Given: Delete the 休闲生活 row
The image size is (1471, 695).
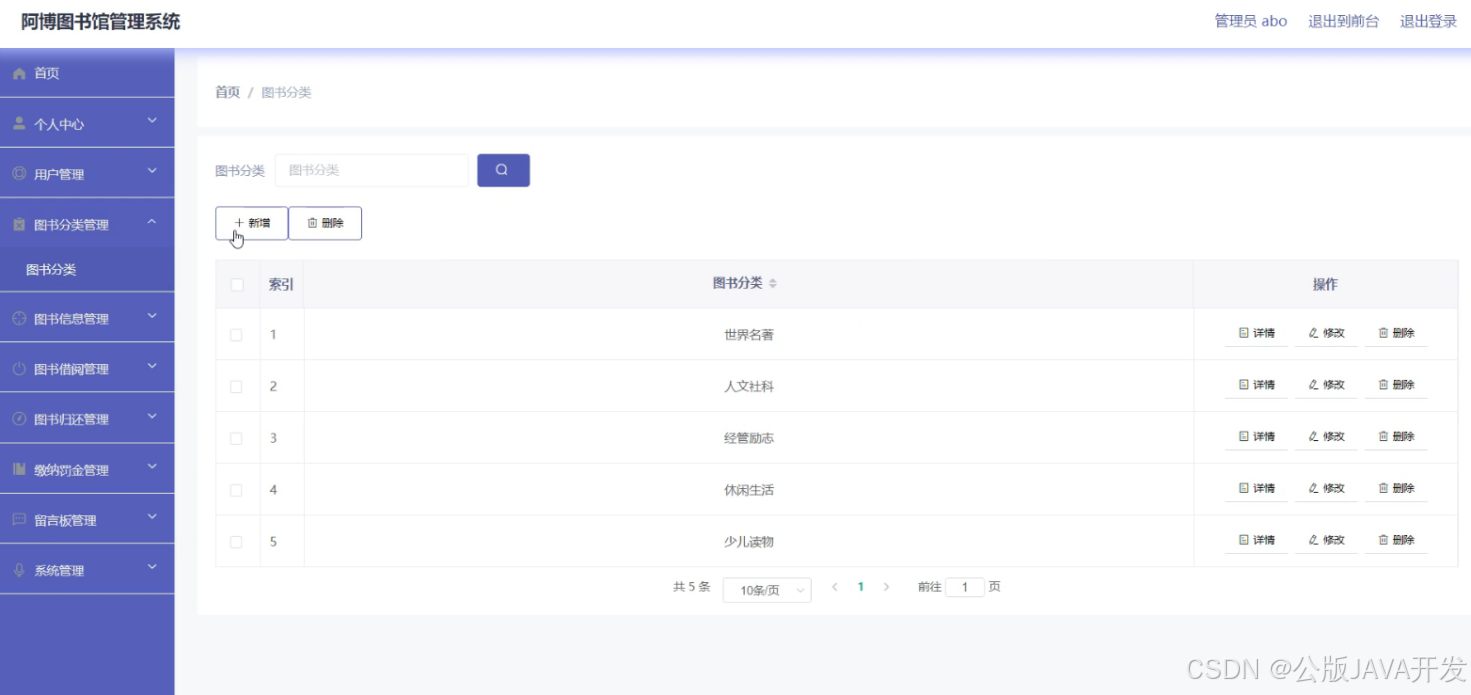Looking at the screenshot, I should (x=1396, y=488).
